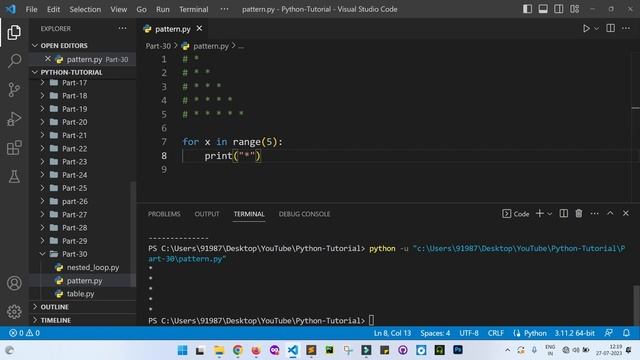Open the Extensions view
Screen dimensions: 640x360
(14, 148)
